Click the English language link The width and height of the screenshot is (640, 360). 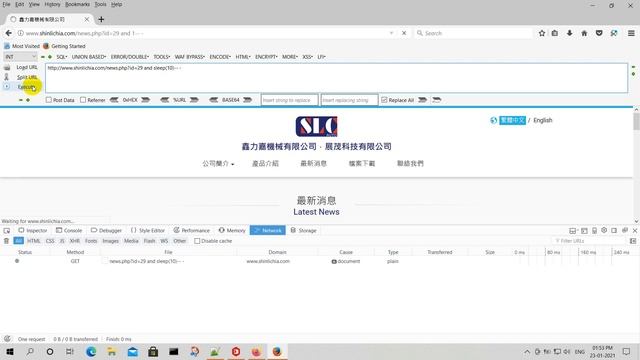point(542,120)
